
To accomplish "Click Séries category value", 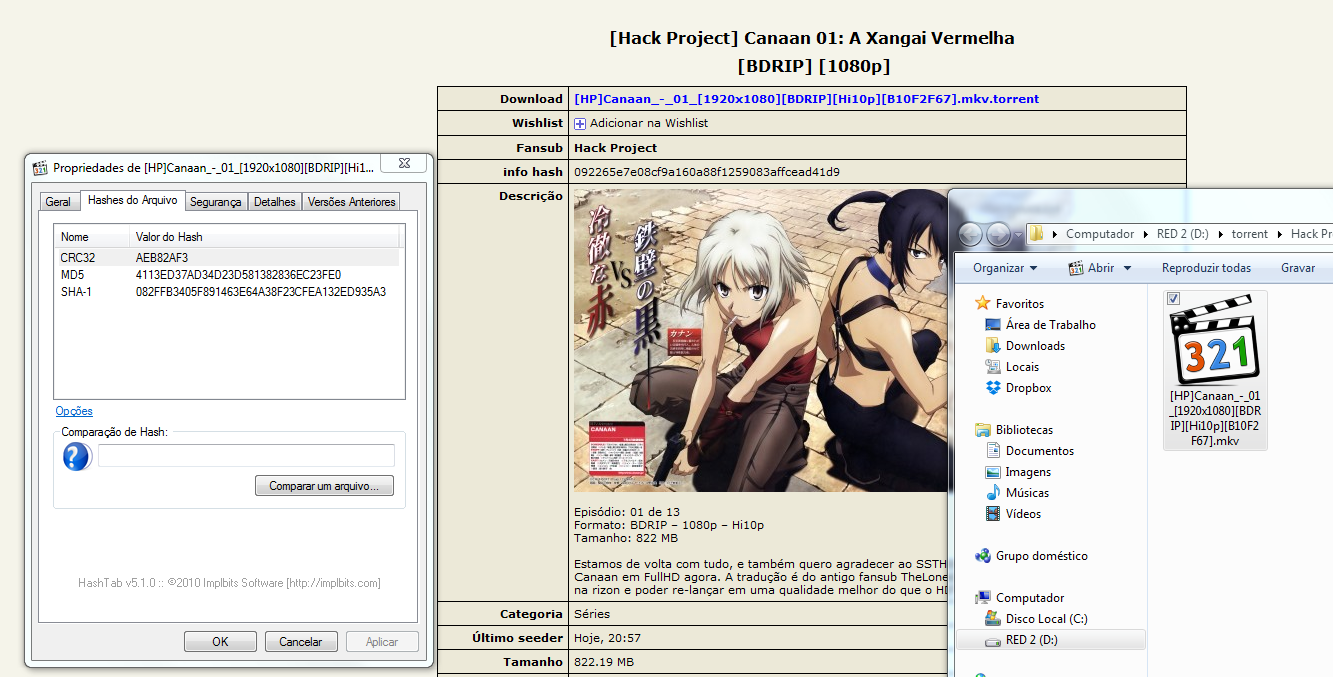I will [592, 614].
